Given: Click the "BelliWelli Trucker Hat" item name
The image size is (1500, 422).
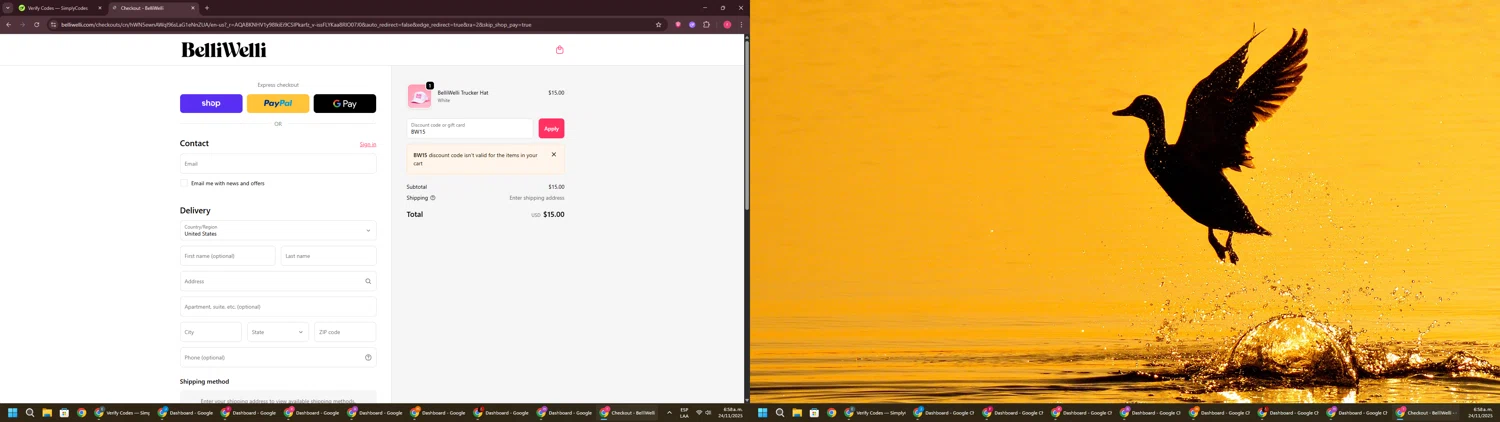Looking at the screenshot, I should point(463,92).
